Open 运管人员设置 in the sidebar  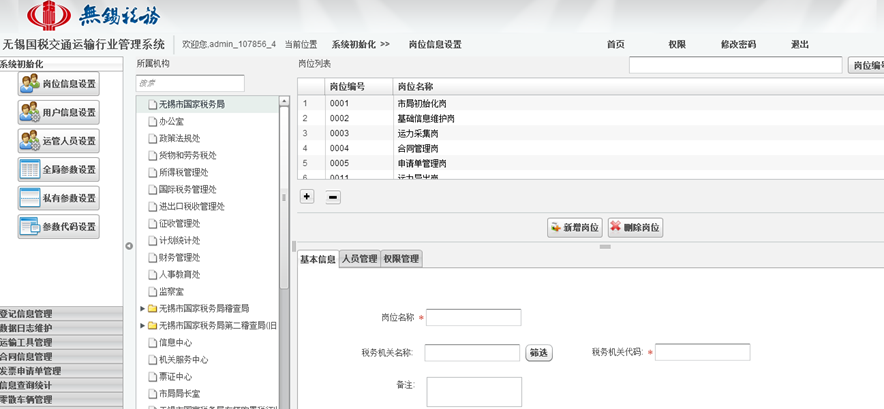click(x=58, y=141)
